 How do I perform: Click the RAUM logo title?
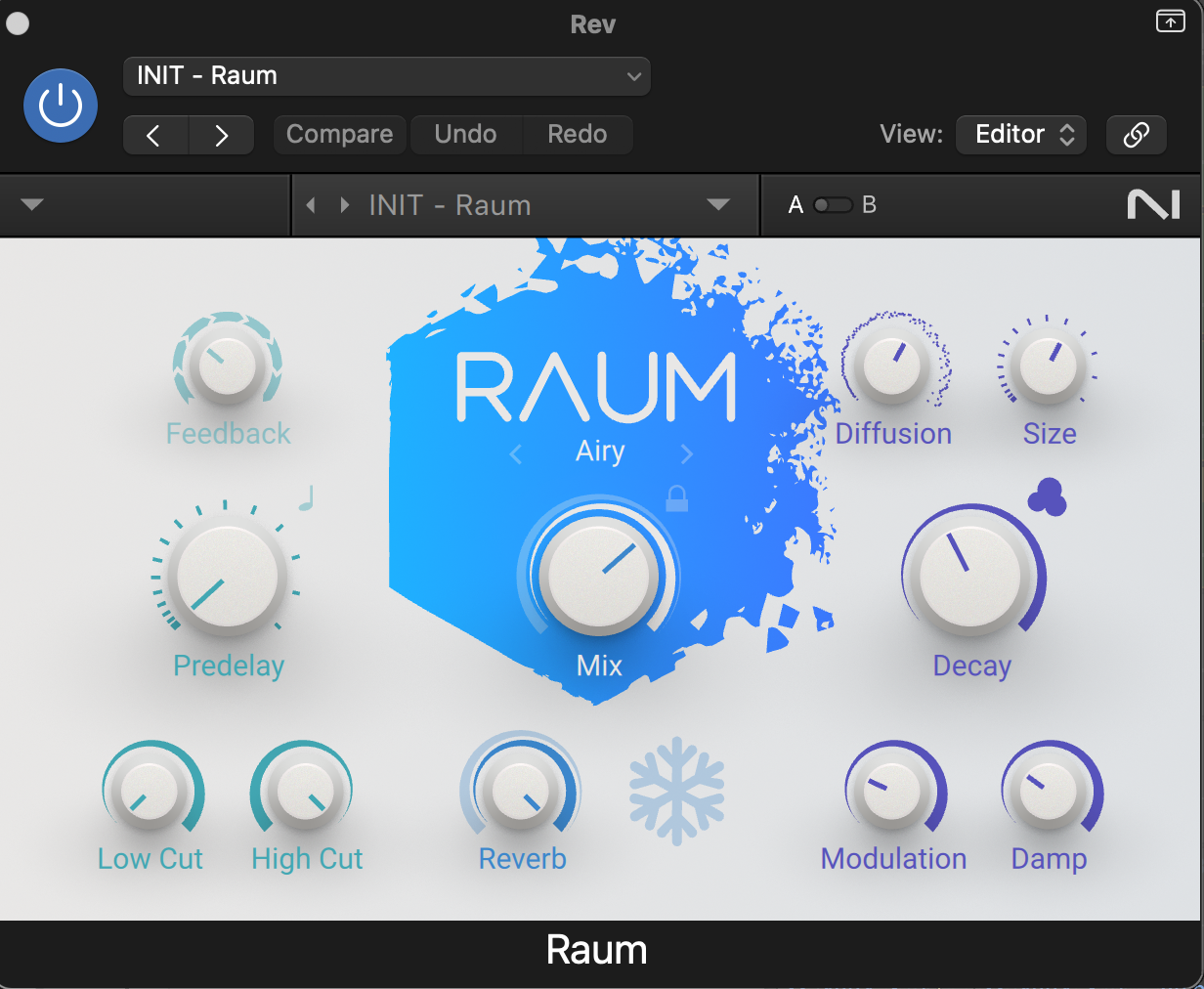596,388
